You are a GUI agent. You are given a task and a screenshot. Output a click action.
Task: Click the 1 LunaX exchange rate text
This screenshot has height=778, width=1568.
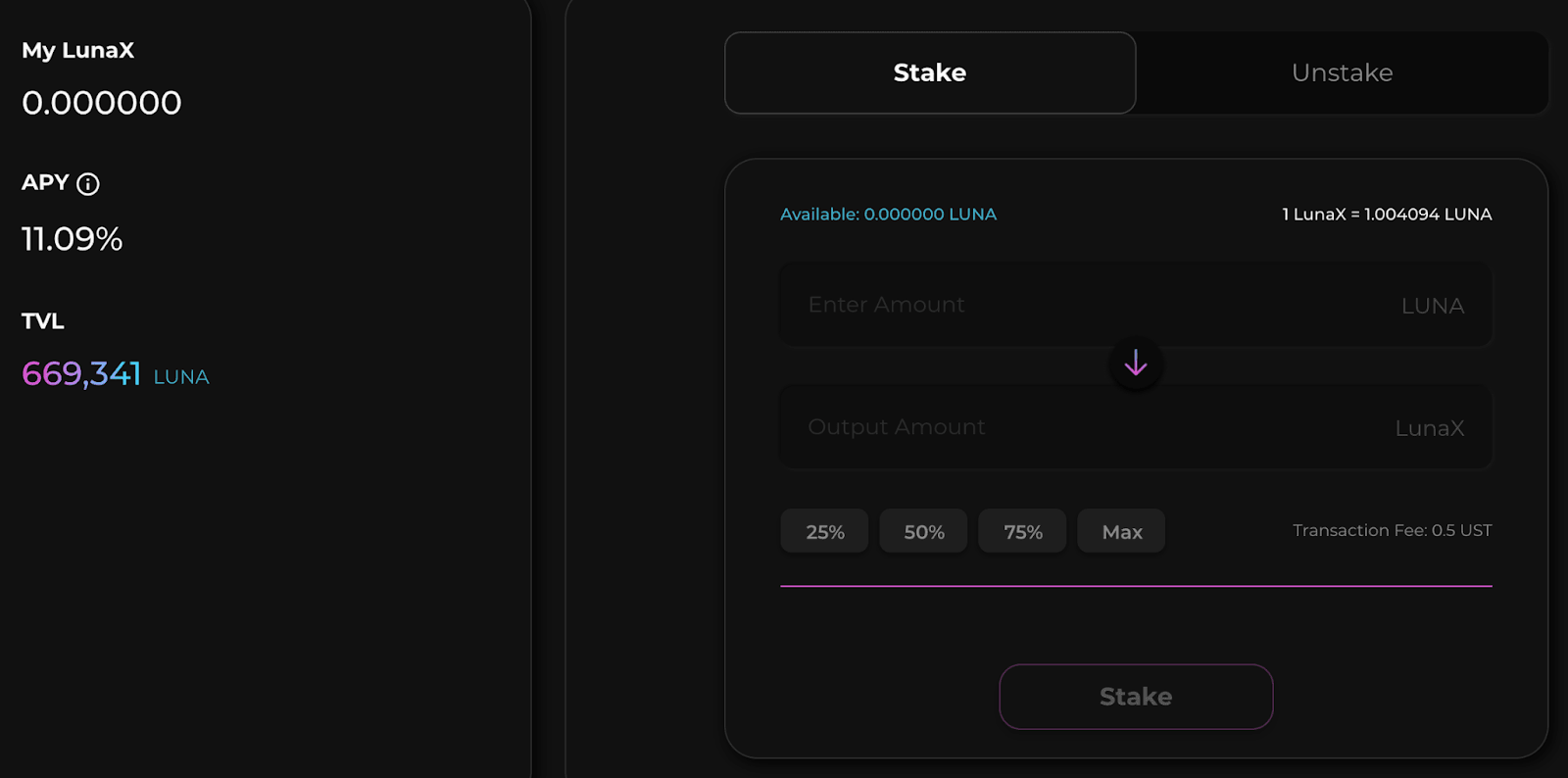point(1387,214)
